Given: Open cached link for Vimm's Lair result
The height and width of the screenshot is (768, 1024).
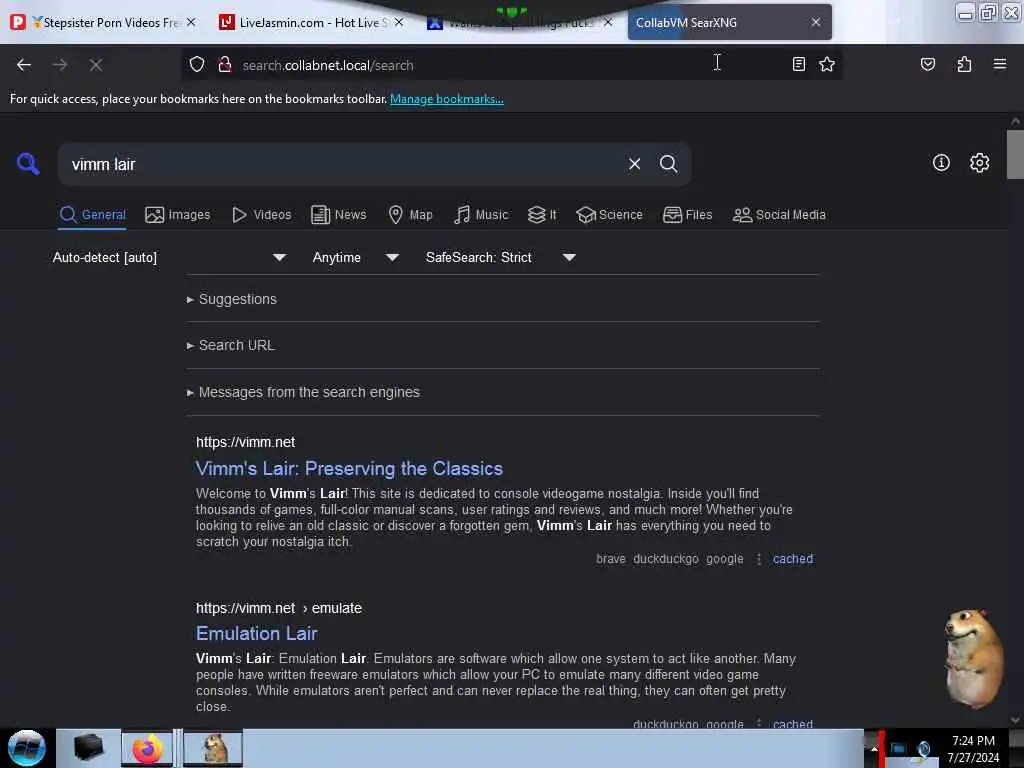Looking at the screenshot, I should pos(793,559).
